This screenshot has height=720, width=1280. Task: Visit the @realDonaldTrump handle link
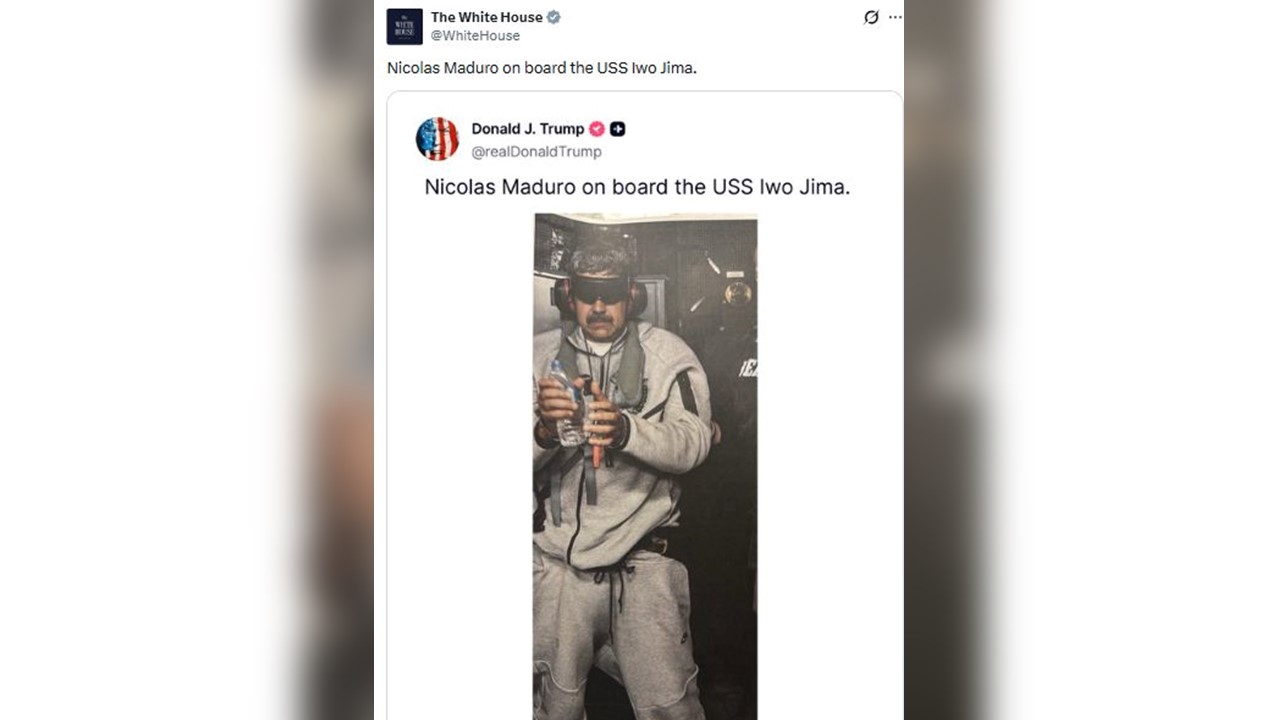(x=536, y=152)
